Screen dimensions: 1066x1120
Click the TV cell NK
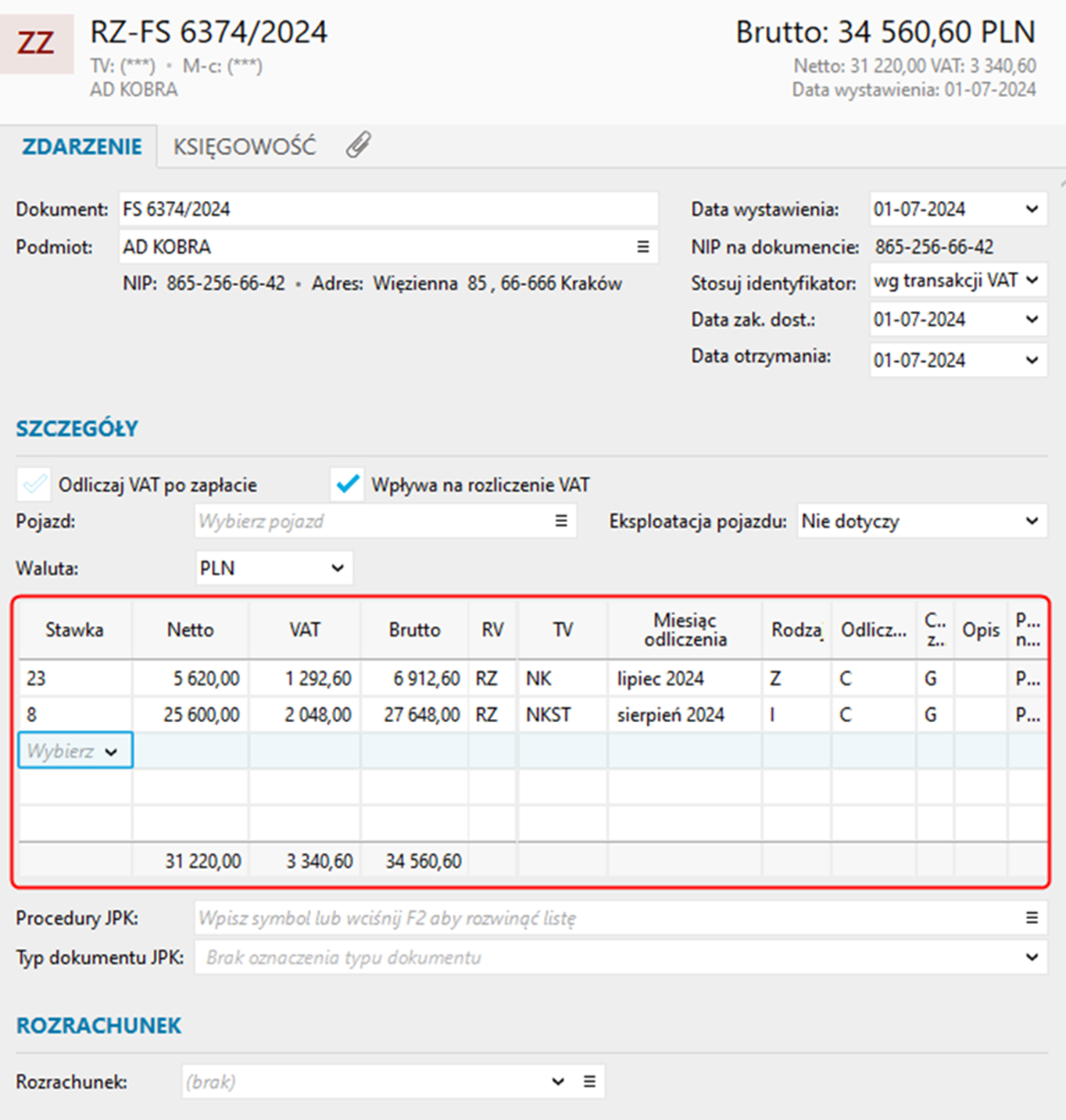[563, 678]
